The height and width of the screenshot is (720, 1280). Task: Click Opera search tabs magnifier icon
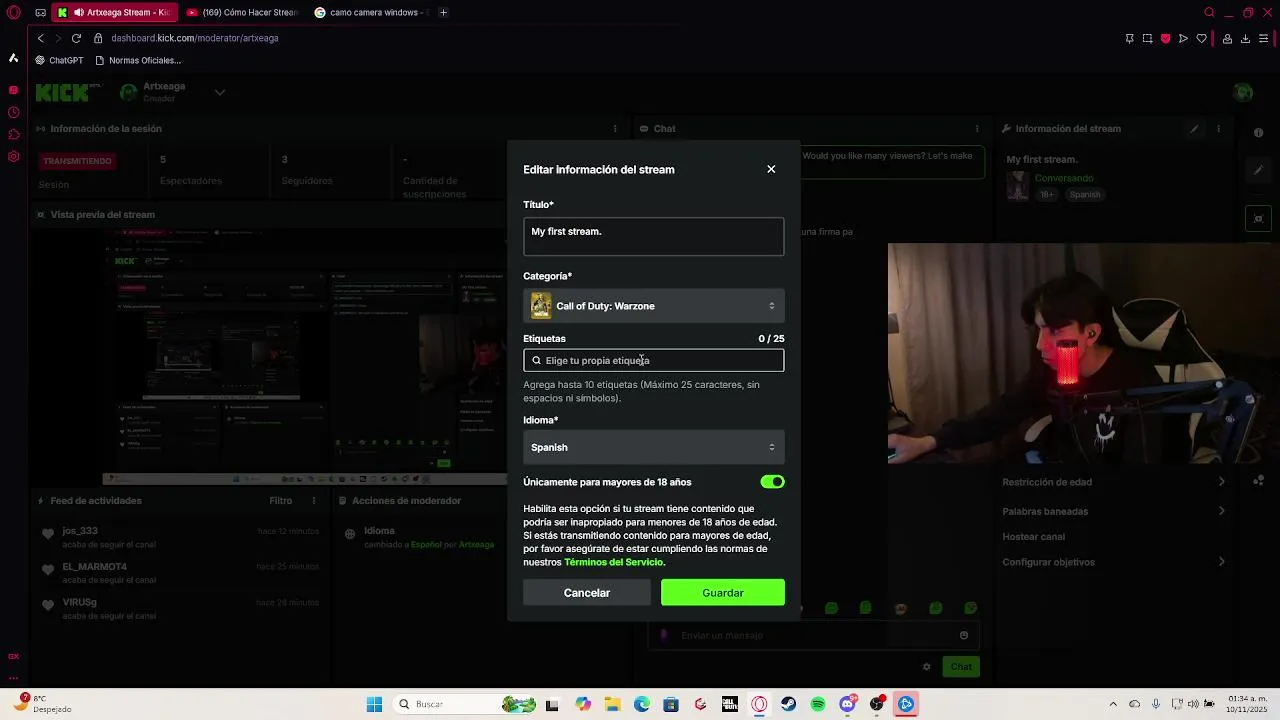click(x=1209, y=13)
